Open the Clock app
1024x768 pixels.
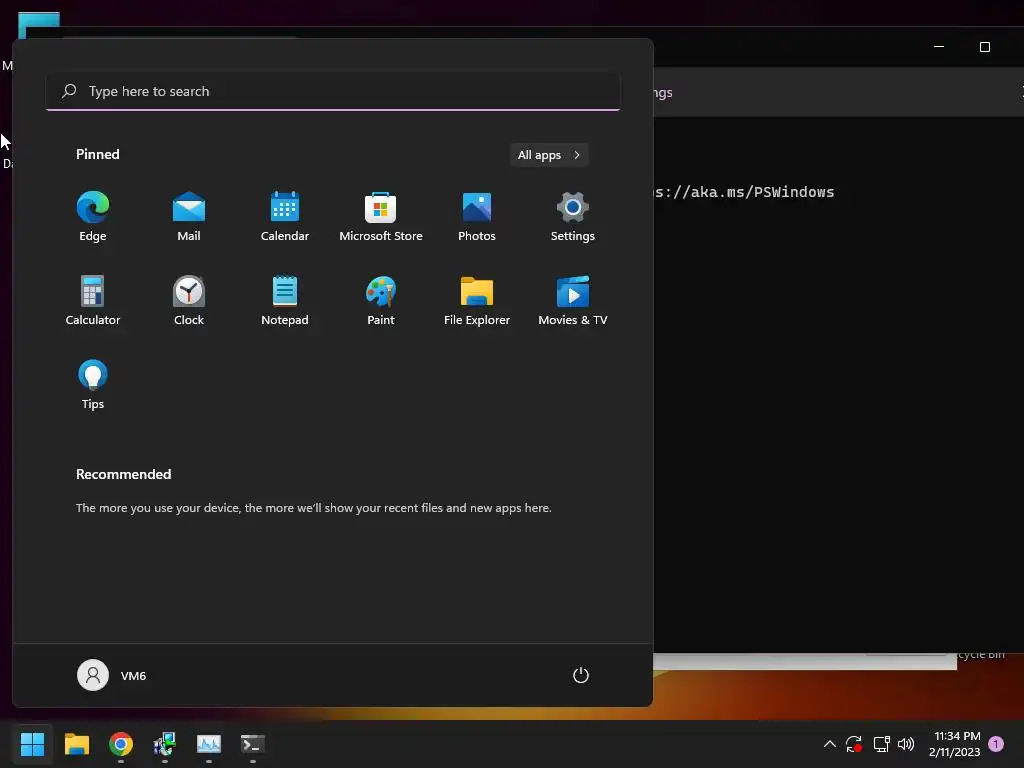click(189, 300)
